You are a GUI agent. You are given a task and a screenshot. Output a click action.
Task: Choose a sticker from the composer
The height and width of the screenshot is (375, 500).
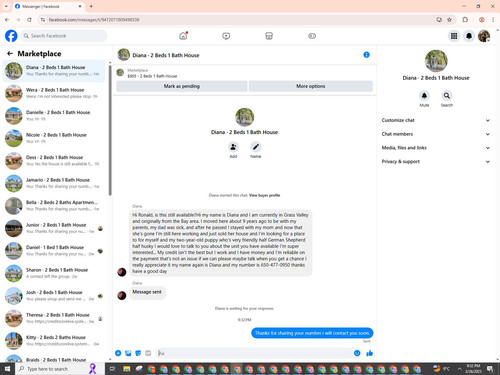pos(138,353)
